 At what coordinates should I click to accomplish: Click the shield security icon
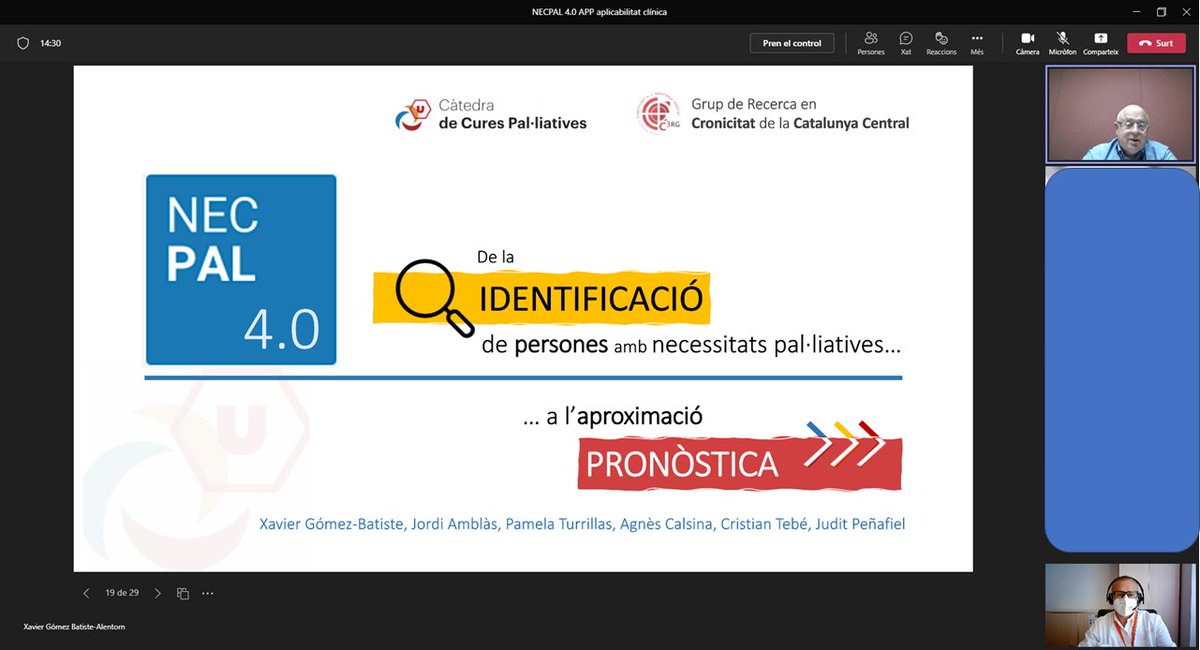pyautogui.click(x=23, y=43)
